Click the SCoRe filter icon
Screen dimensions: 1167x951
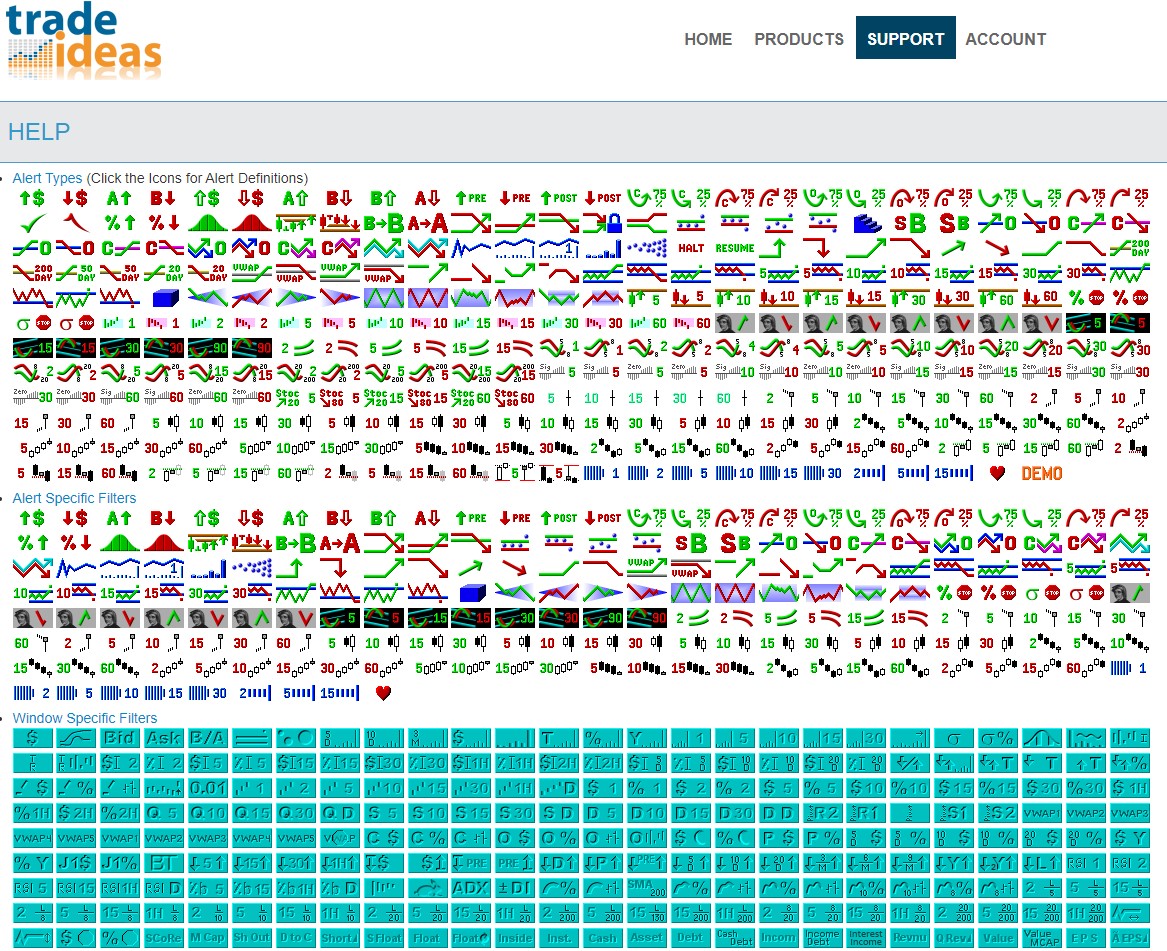point(165,938)
